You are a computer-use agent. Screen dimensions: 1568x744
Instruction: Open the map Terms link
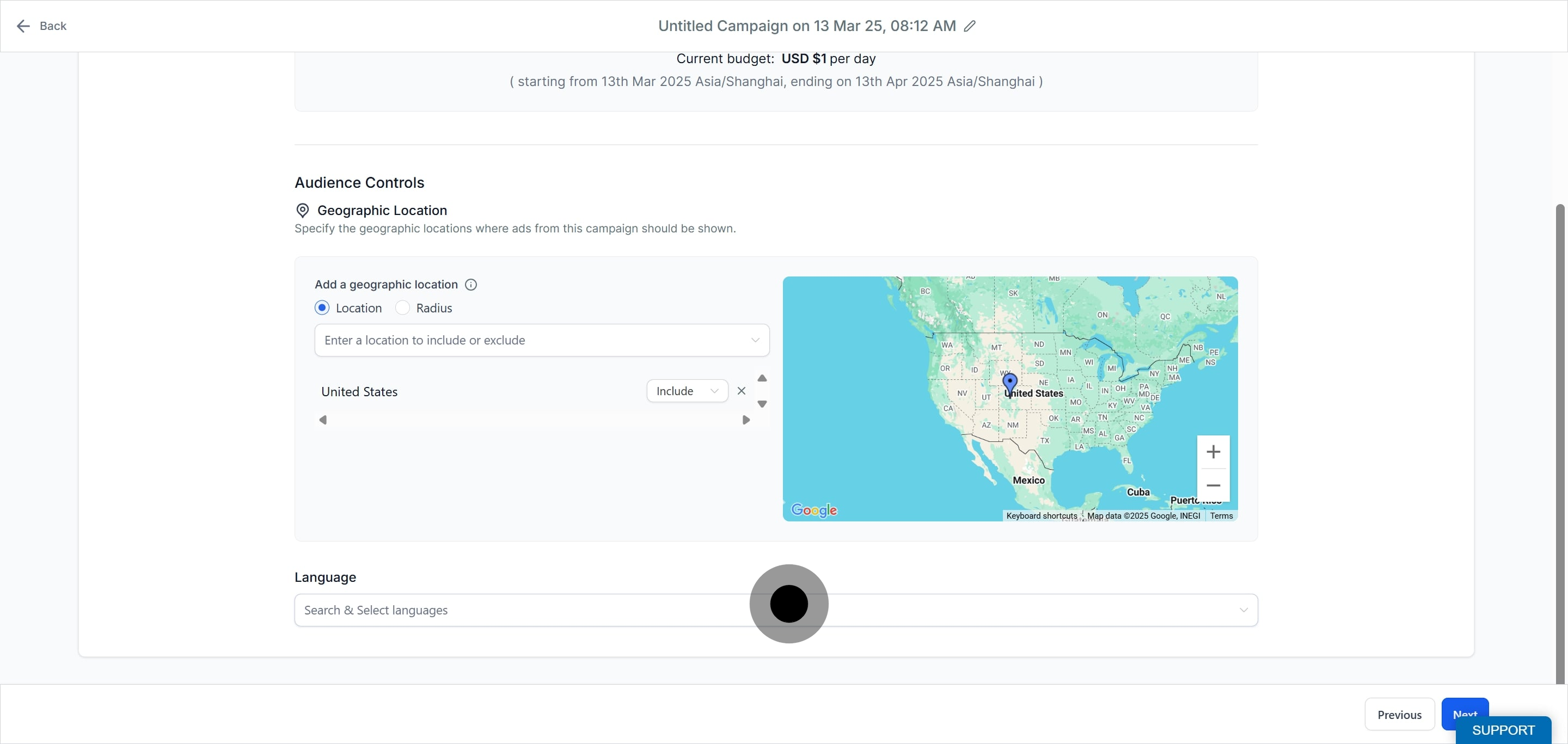click(1221, 516)
